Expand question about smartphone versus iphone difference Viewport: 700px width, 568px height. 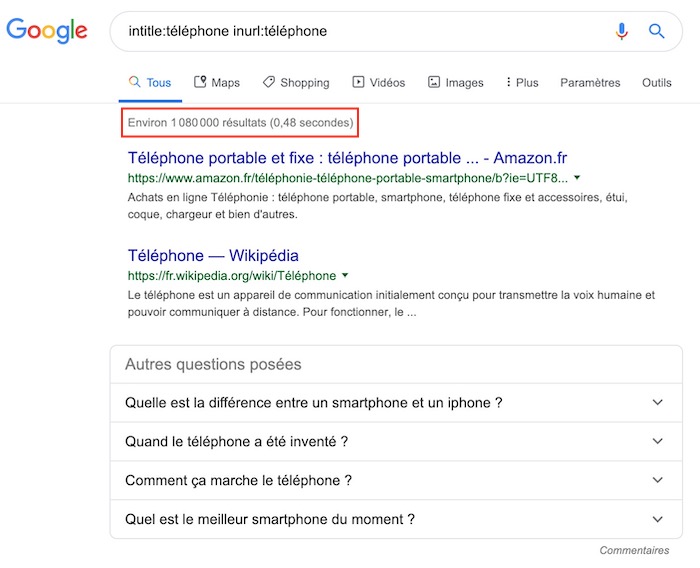pos(657,403)
